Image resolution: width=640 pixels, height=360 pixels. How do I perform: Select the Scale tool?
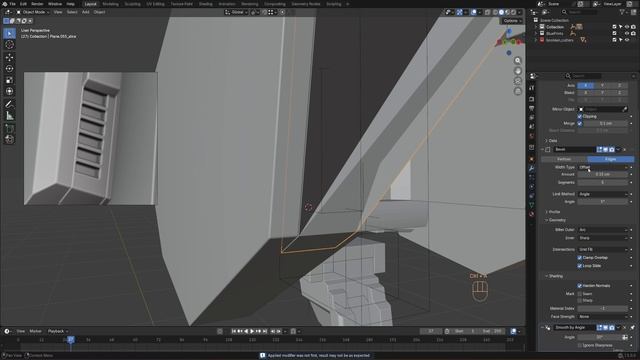[9, 80]
